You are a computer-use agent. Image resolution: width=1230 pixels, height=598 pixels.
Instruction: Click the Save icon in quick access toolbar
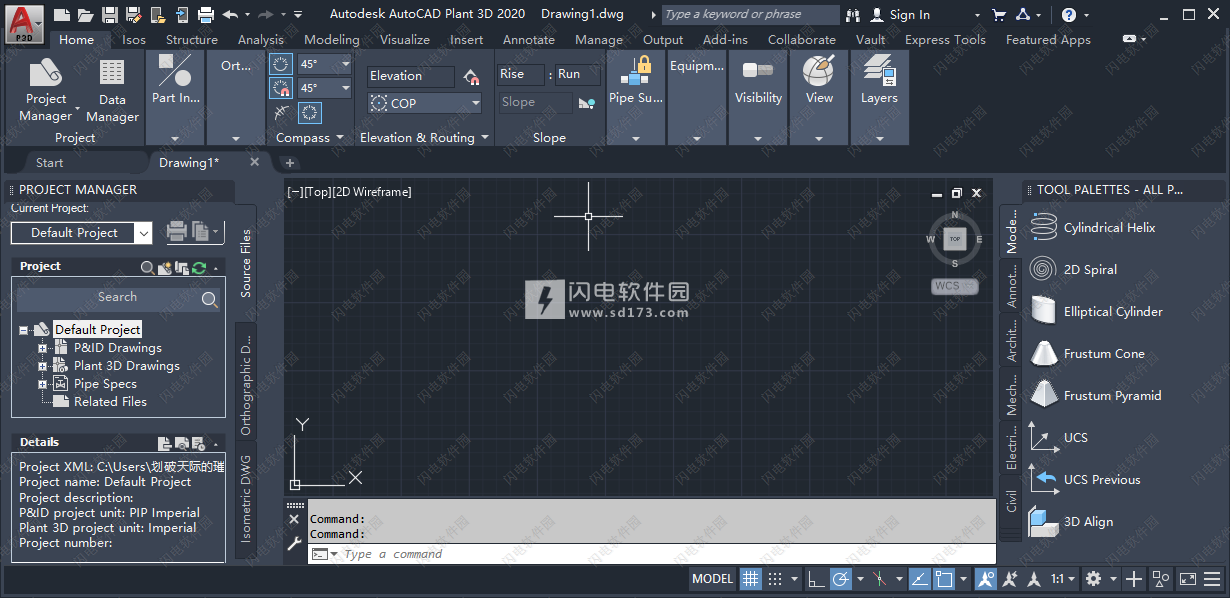pyautogui.click(x=110, y=15)
